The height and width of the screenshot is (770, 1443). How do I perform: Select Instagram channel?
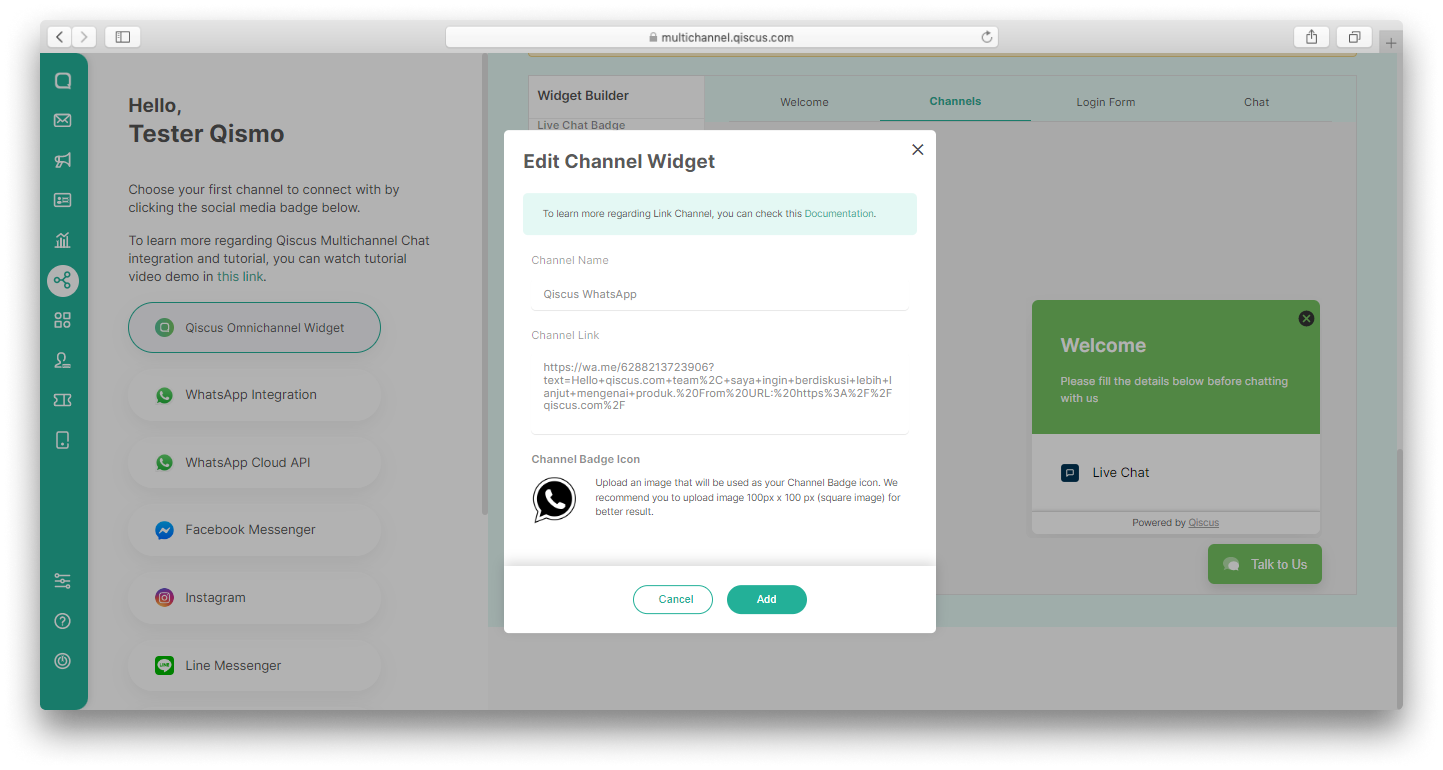pos(254,597)
